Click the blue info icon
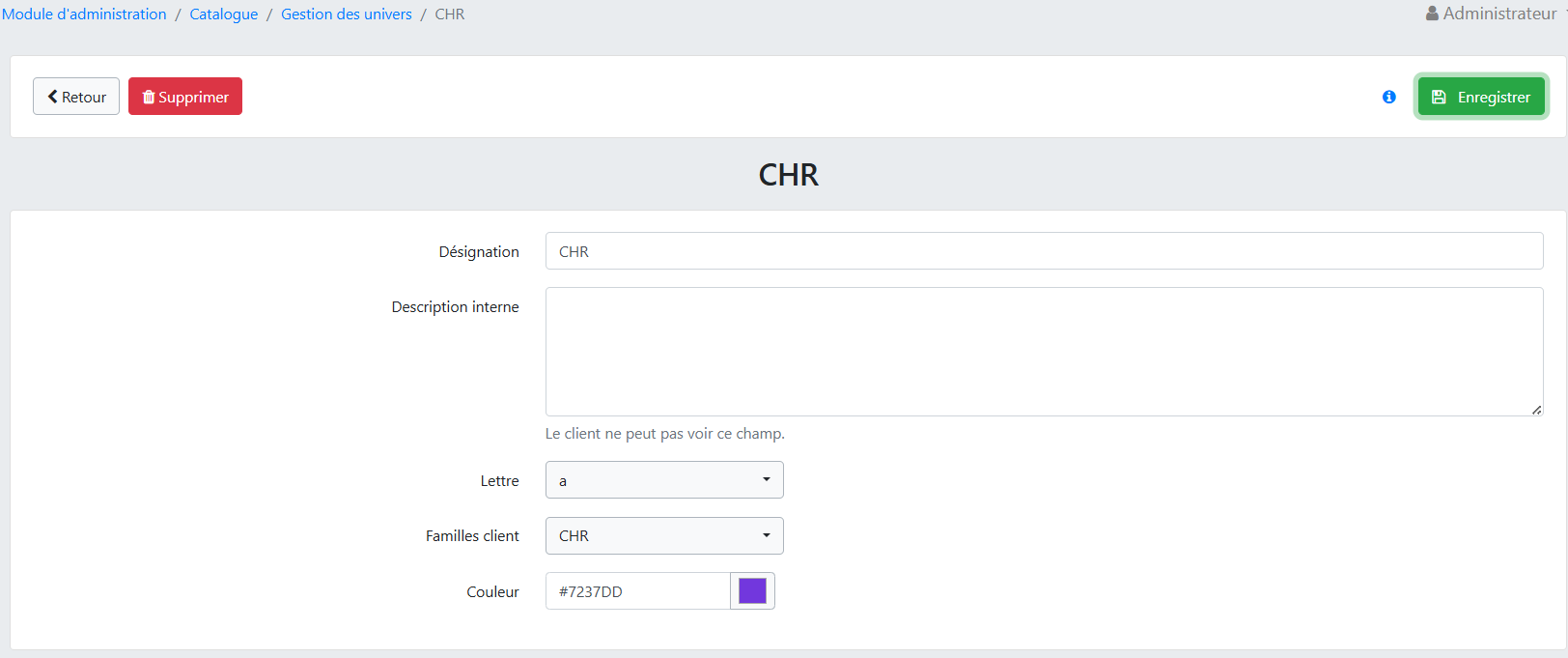Screen dimensions: 1568x658 pos(1388,97)
